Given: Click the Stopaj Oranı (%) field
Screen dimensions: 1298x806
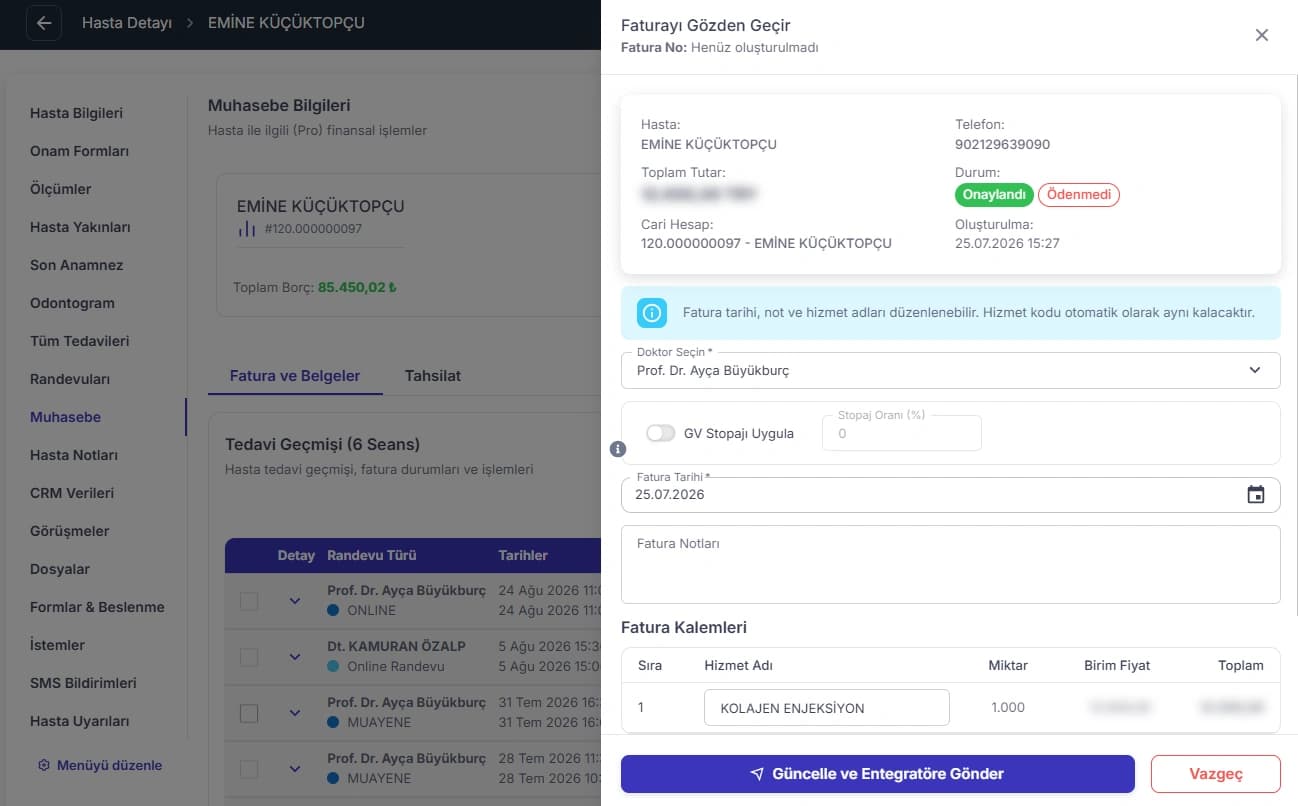Looking at the screenshot, I should 902,433.
